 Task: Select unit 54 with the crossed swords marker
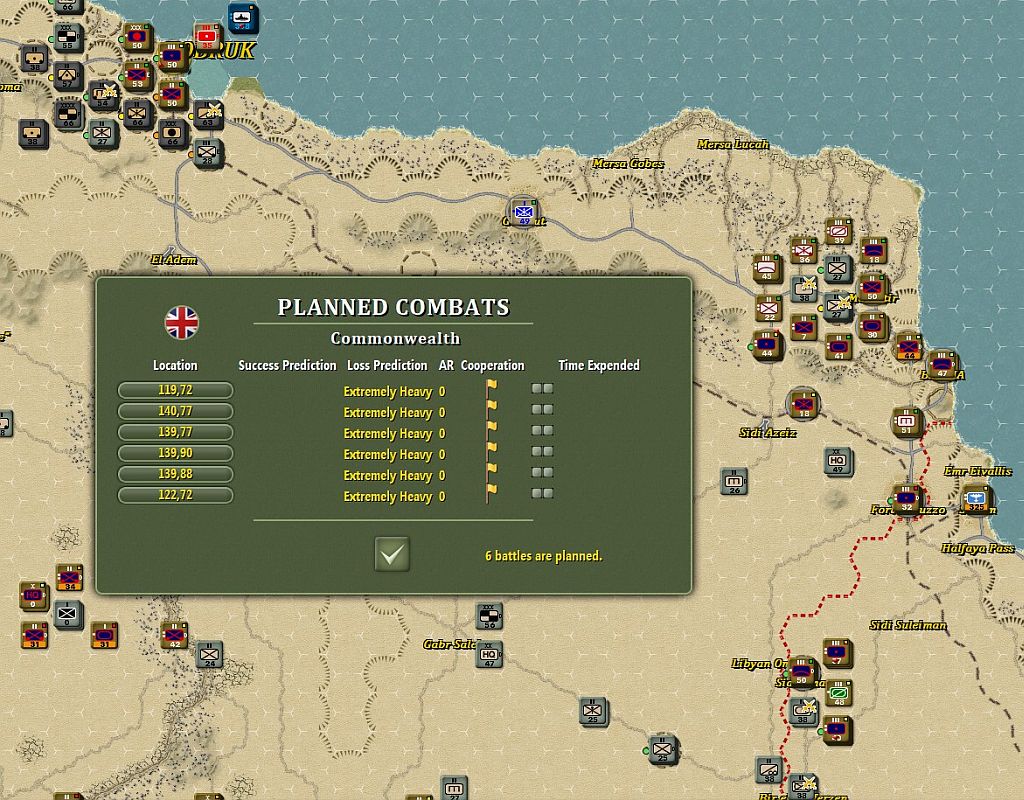tap(103, 95)
